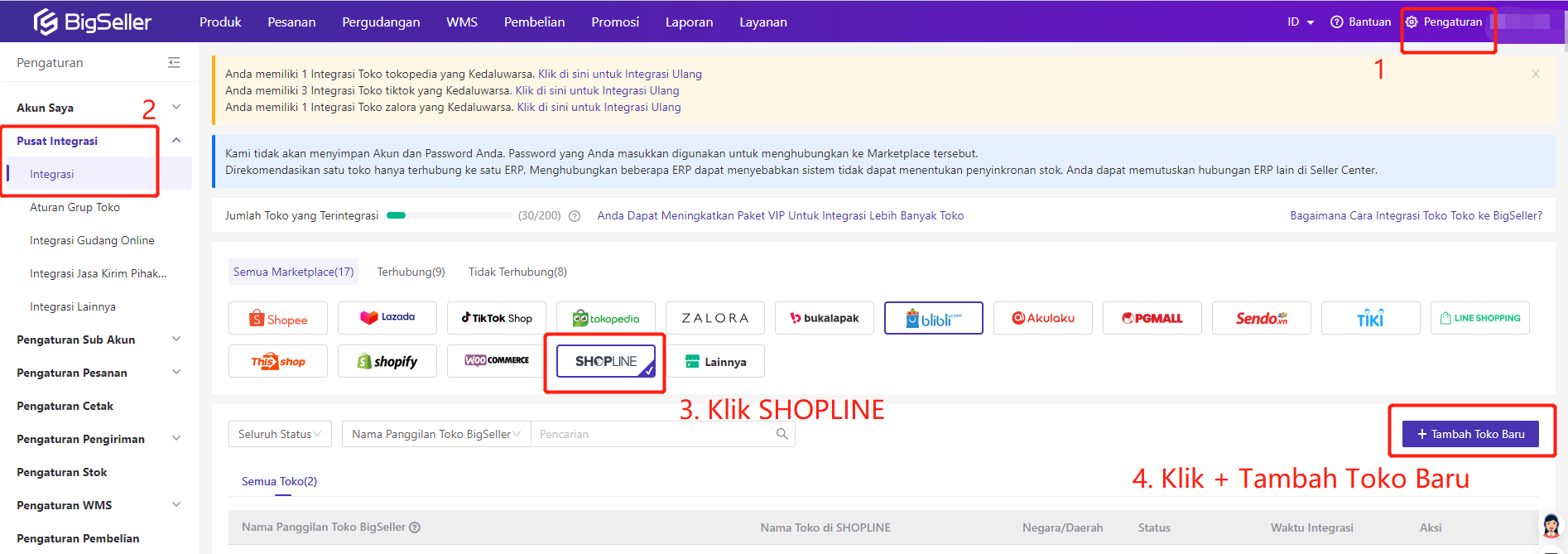Image resolution: width=1568 pixels, height=554 pixels.
Task: Click the integrated store count progress bar
Action: pyautogui.click(x=449, y=215)
